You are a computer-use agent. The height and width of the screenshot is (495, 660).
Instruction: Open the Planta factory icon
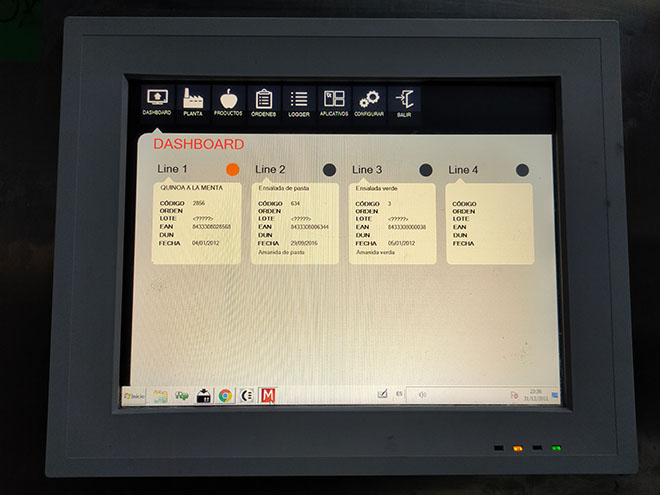point(192,100)
